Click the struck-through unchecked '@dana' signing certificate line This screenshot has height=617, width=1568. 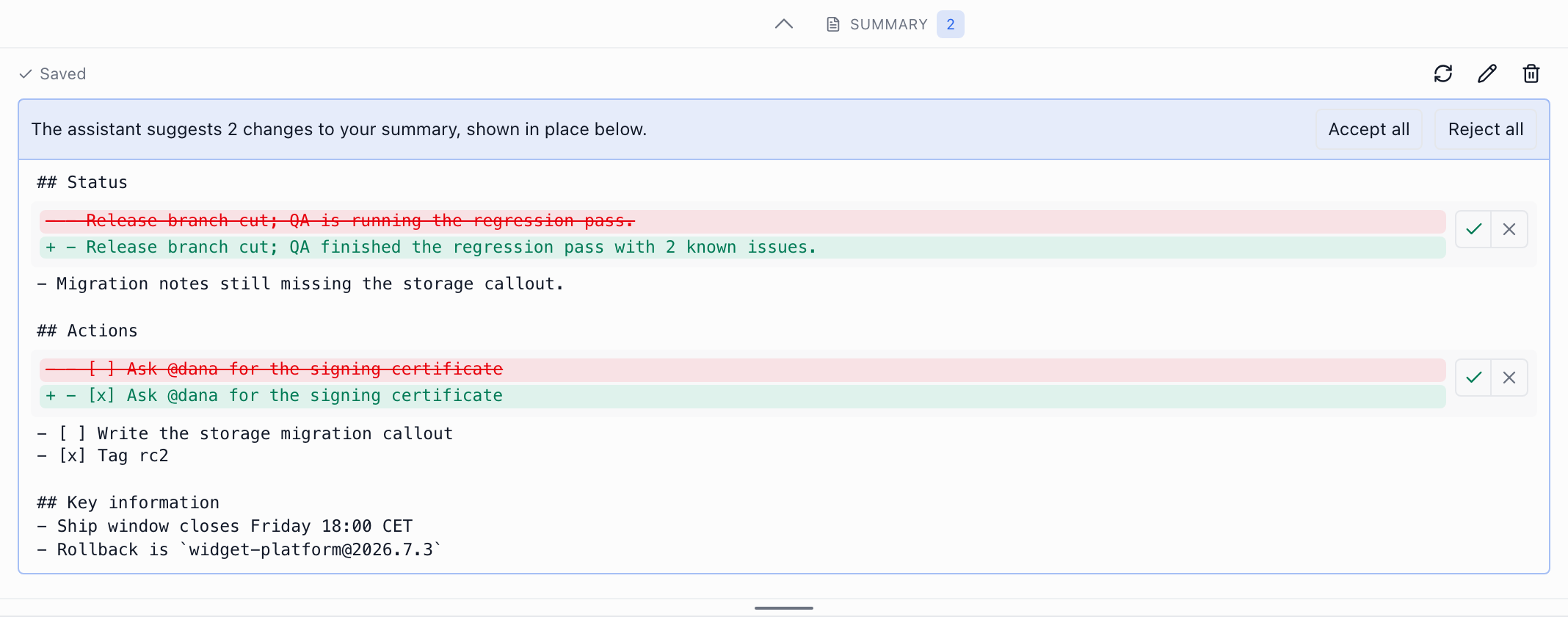click(x=743, y=369)
